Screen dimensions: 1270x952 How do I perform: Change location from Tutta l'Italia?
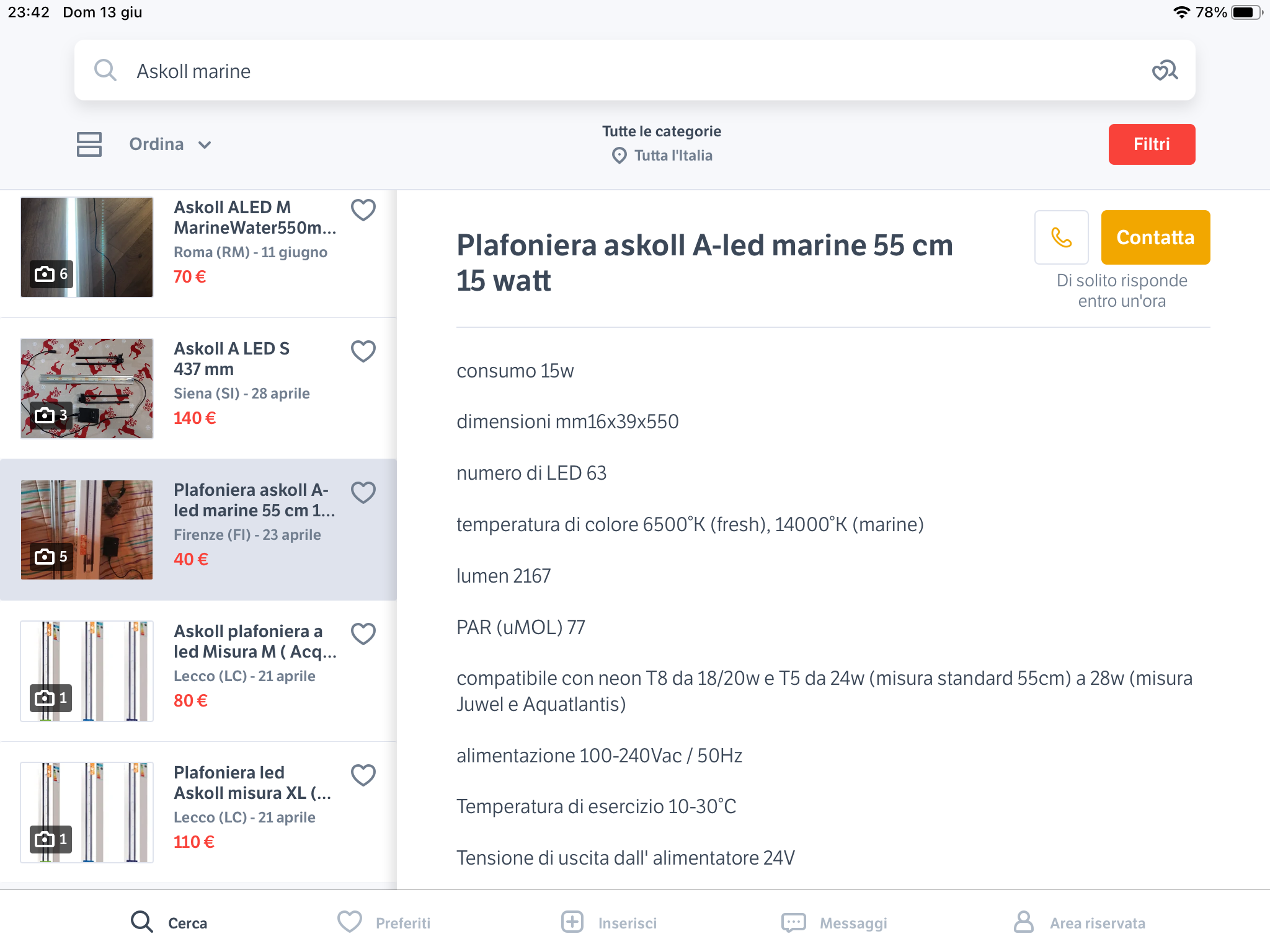[x=673, y=156]
